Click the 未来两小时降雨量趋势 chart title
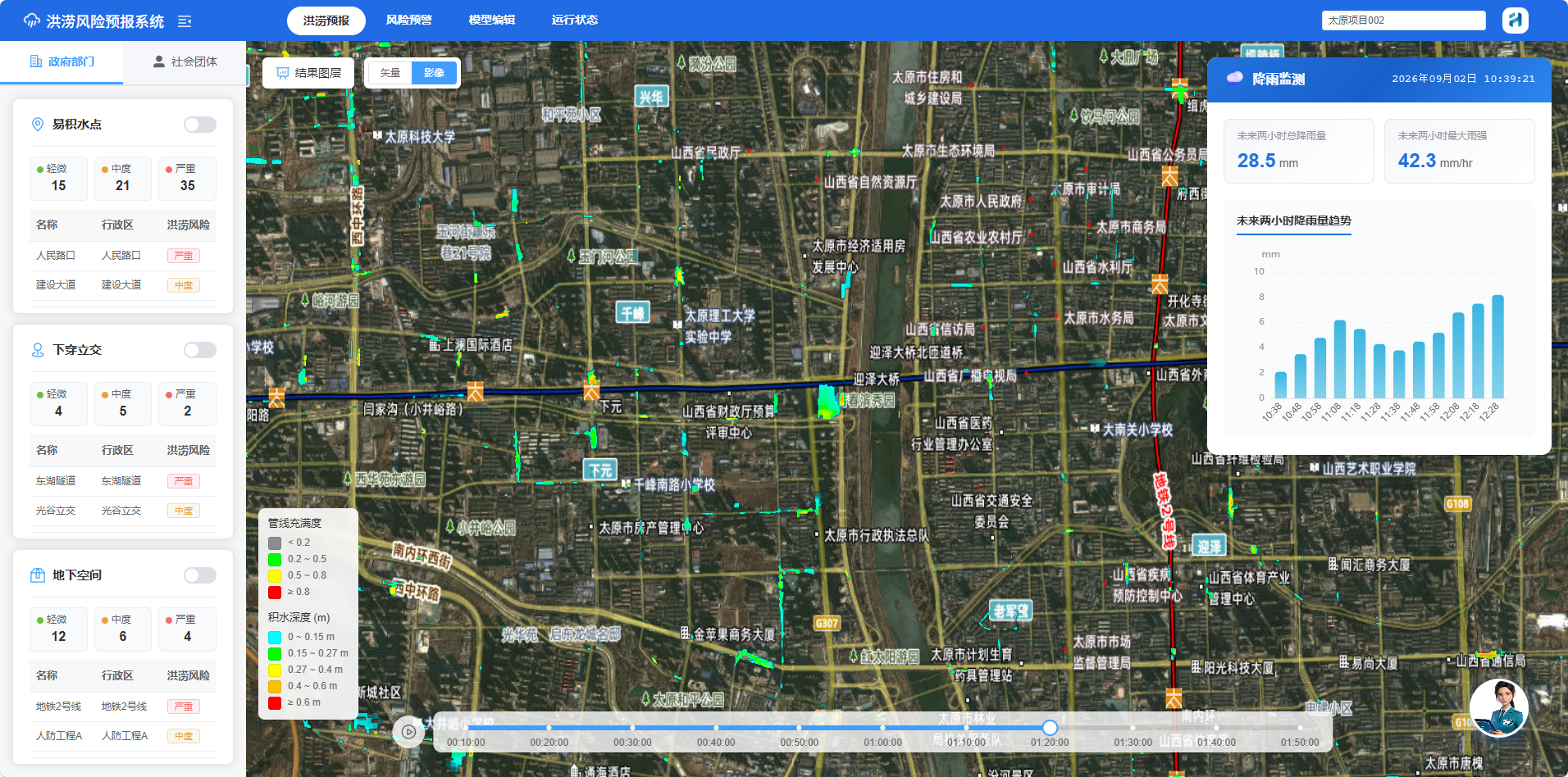Image resolution: width=1568 pixels, height=777 pixels. tap(1294, 220)
